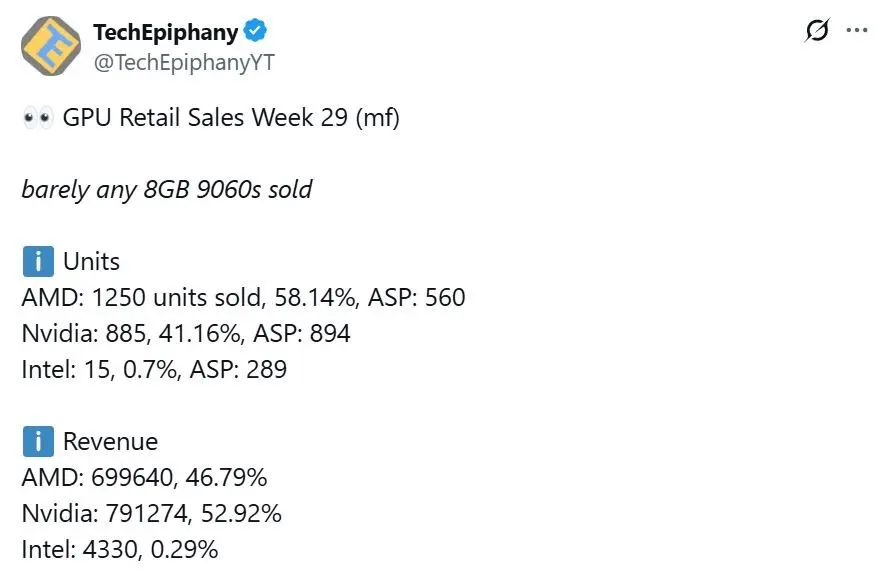Image resolution: width=887 pixels, height=576 pixels.
Task: Click the "Nvidia: 791274, 52.92%" revenue line
Action: (x=151, y=514)
